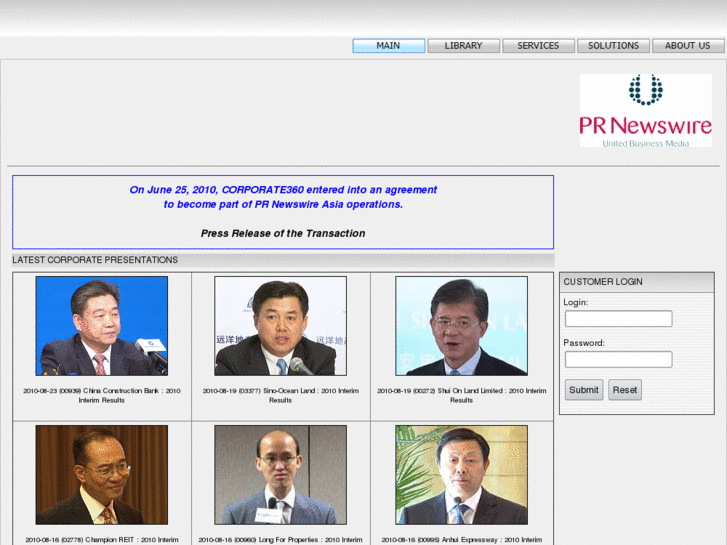Click the LATEST CORPORATE PRESENTATIONS heading
This screenshot has width=727, height=545.
click(x=95, y=260)
